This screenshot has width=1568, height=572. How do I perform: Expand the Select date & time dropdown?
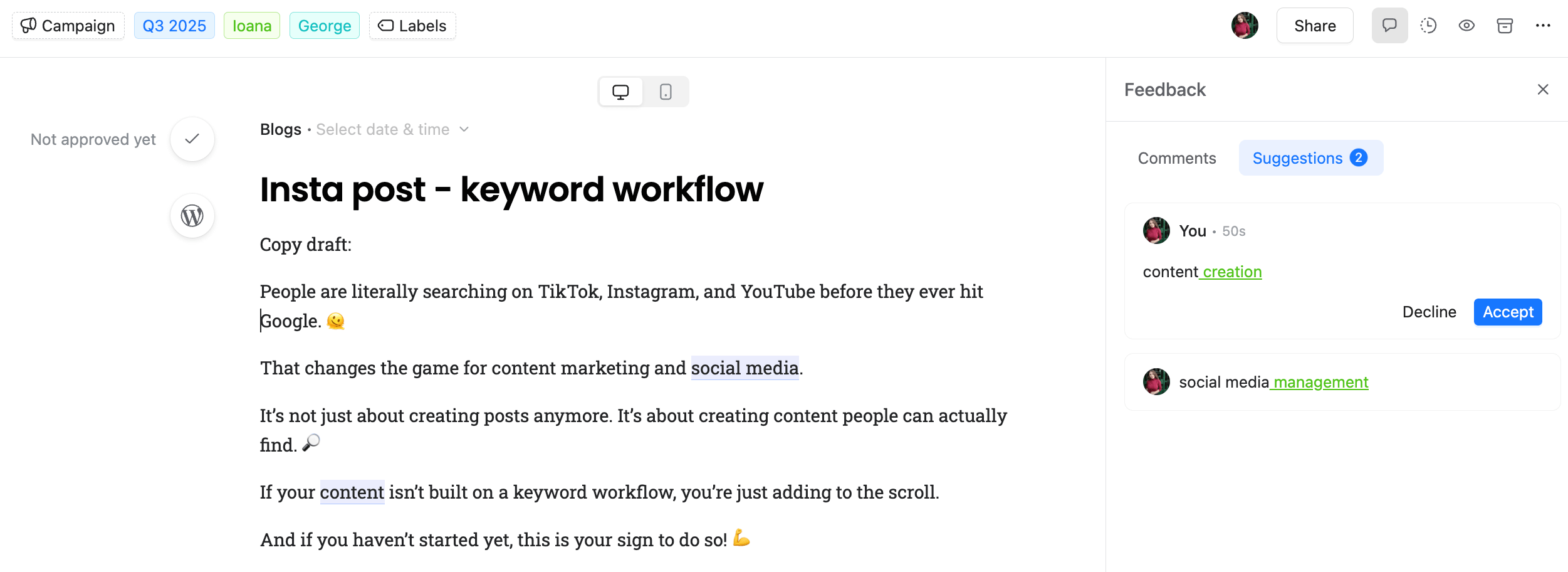(392, 130)
